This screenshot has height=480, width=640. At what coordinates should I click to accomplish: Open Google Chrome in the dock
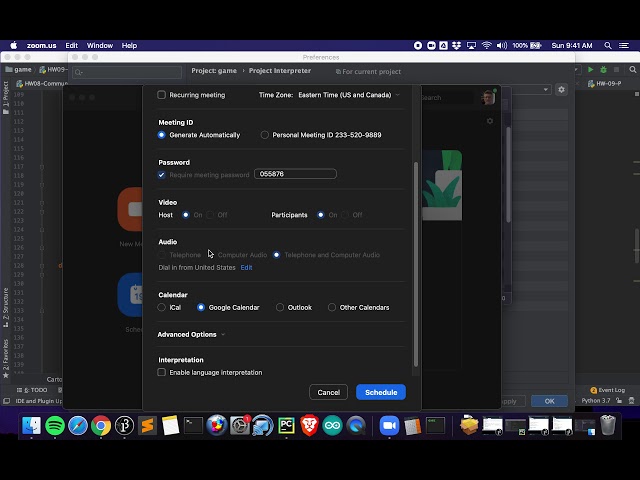coord(101,426)
